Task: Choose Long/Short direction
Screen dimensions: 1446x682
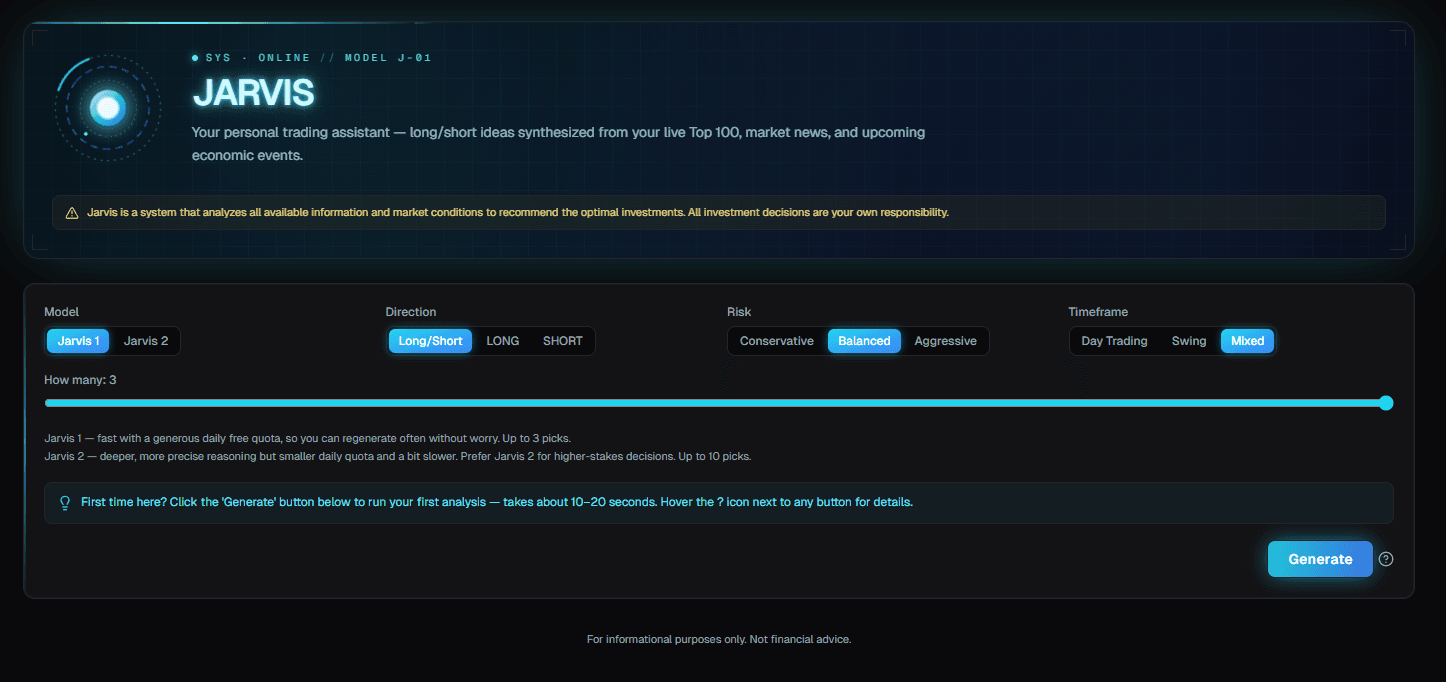Action: (430, 341)
